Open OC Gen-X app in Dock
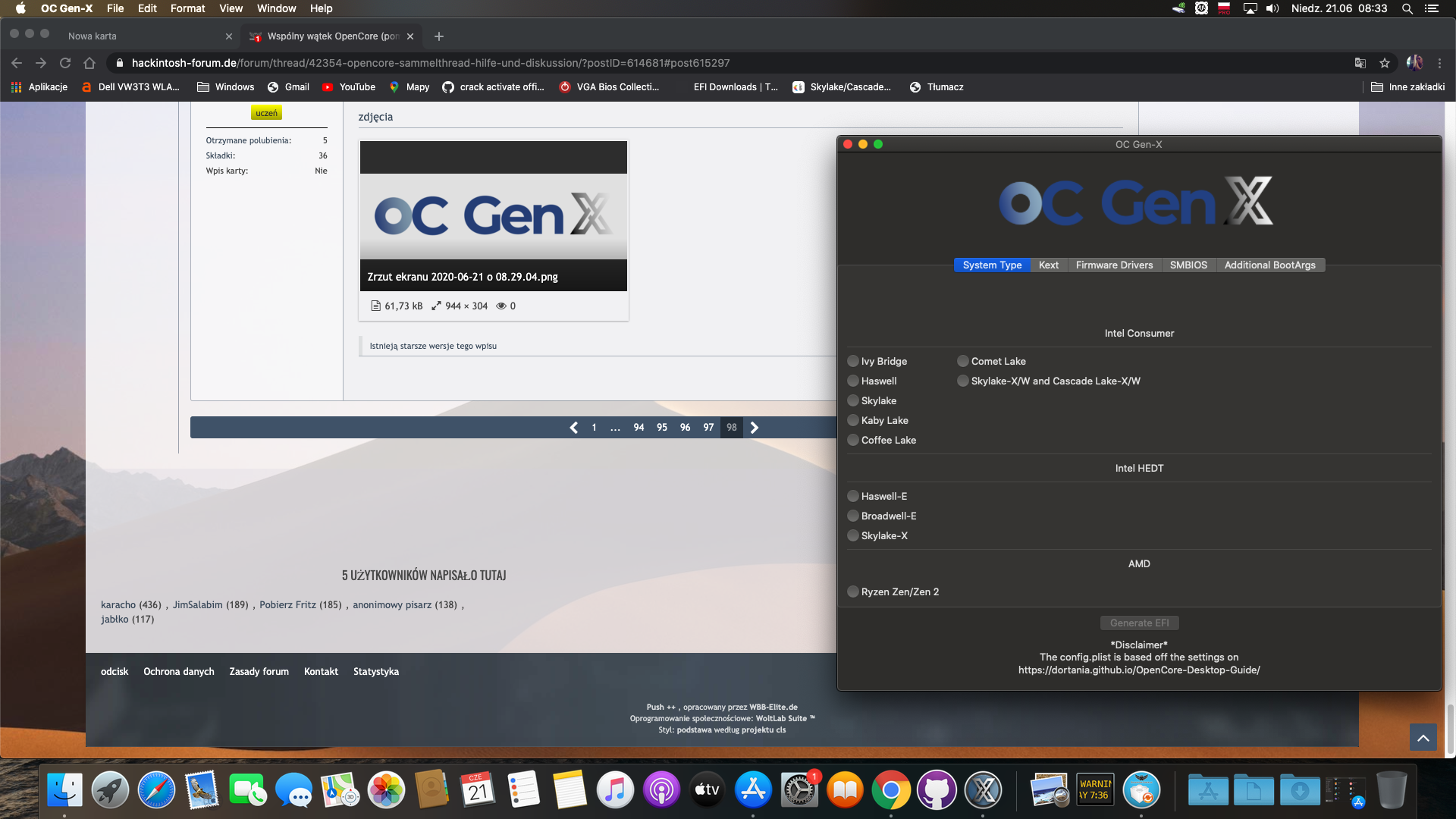Screen dimensions: 1456x819 (984, 791)
